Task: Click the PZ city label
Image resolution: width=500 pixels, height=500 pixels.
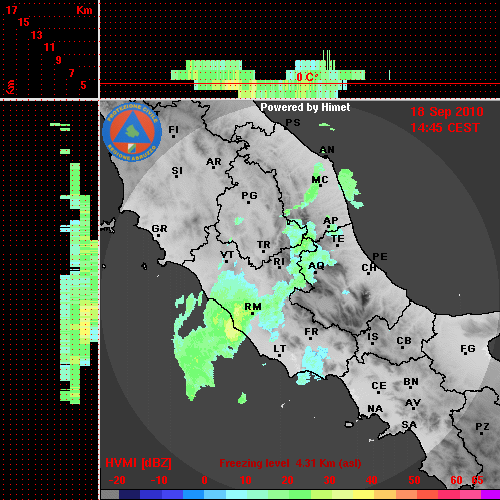Action: (482, 426)
